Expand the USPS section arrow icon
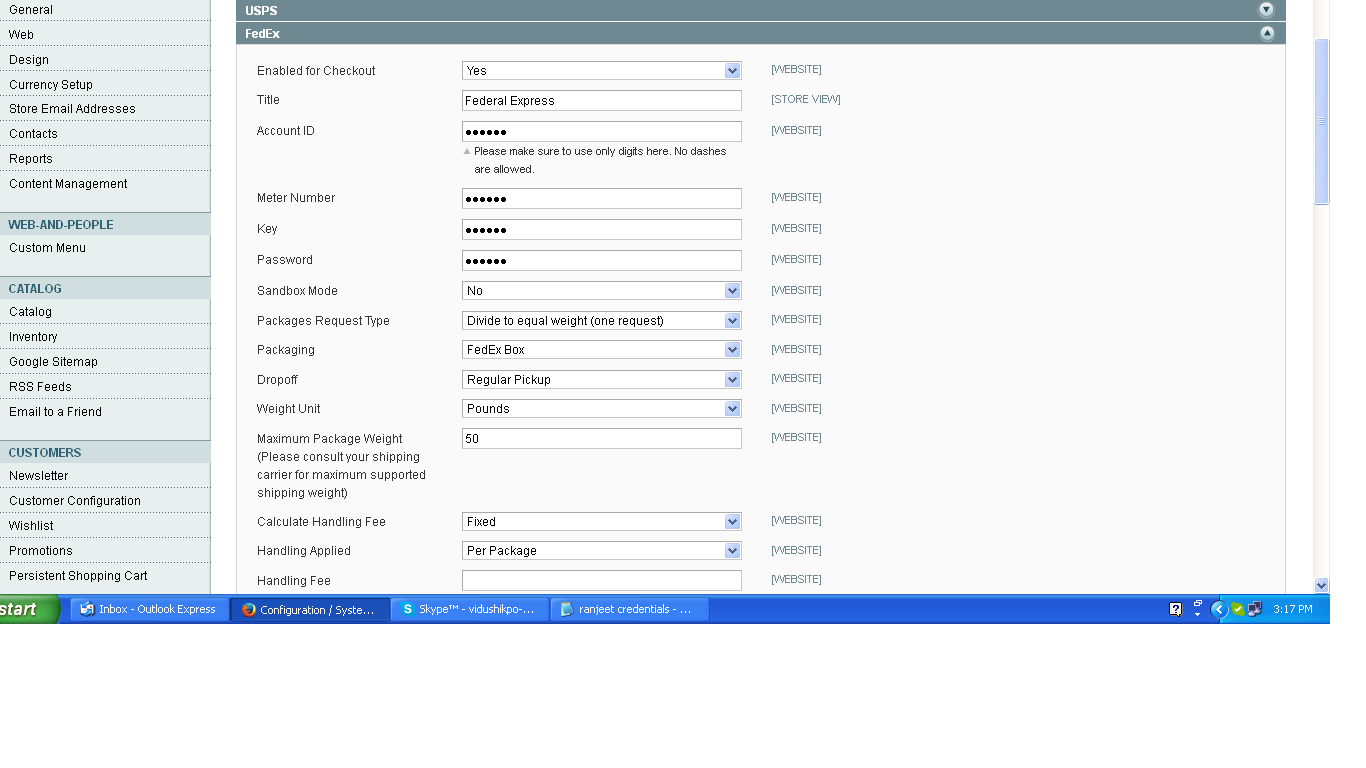This screenshot has width=1366, height=768. coord(1266,10)
